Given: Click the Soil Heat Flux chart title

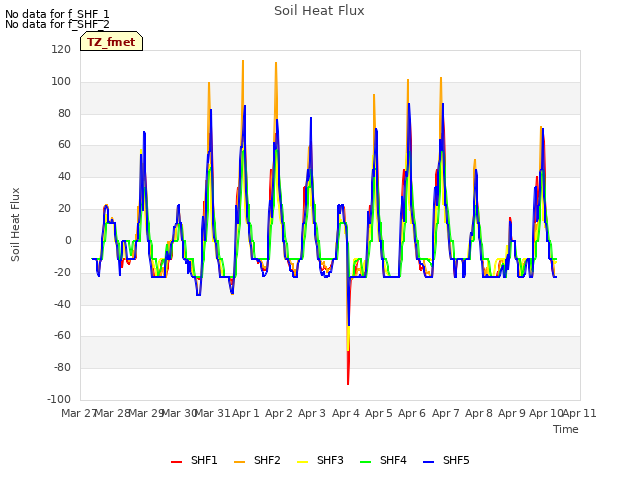Looking at the screenshot, I should click(x=319, y=11).
